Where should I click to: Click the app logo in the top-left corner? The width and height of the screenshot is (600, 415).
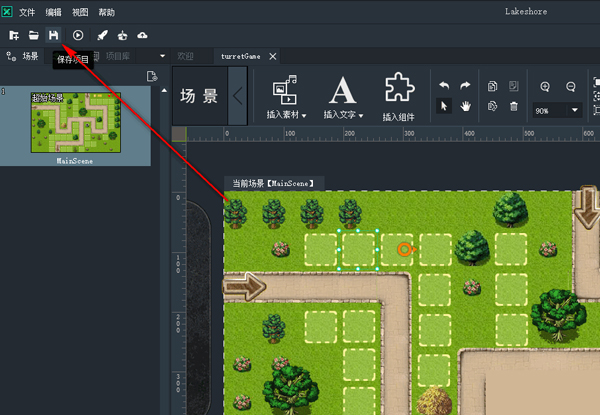click(x=7, y=11)
